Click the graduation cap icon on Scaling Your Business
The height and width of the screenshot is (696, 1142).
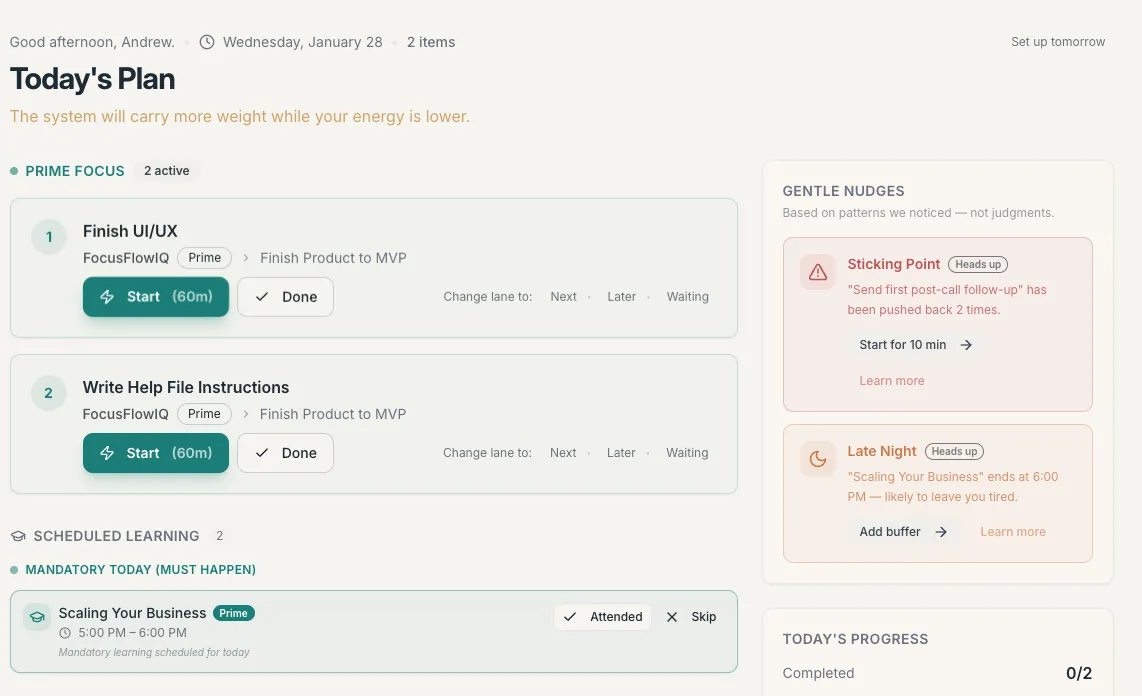pyautogui.click(x=37, y=617)
